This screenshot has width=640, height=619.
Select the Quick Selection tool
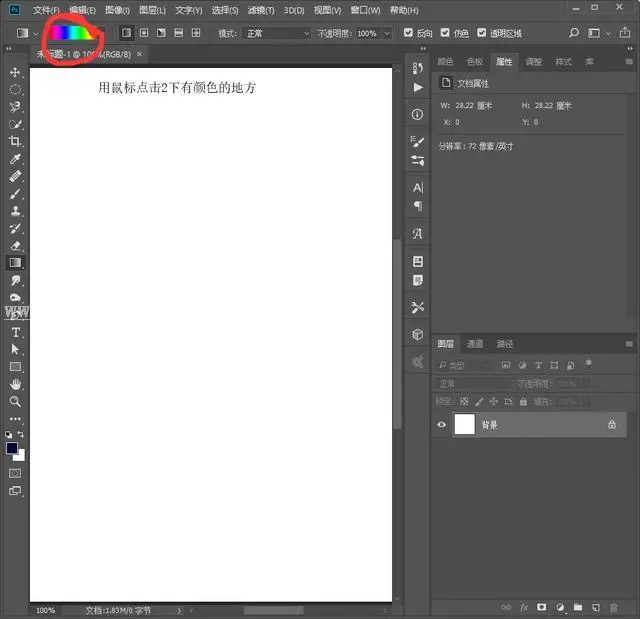point(15,124)
